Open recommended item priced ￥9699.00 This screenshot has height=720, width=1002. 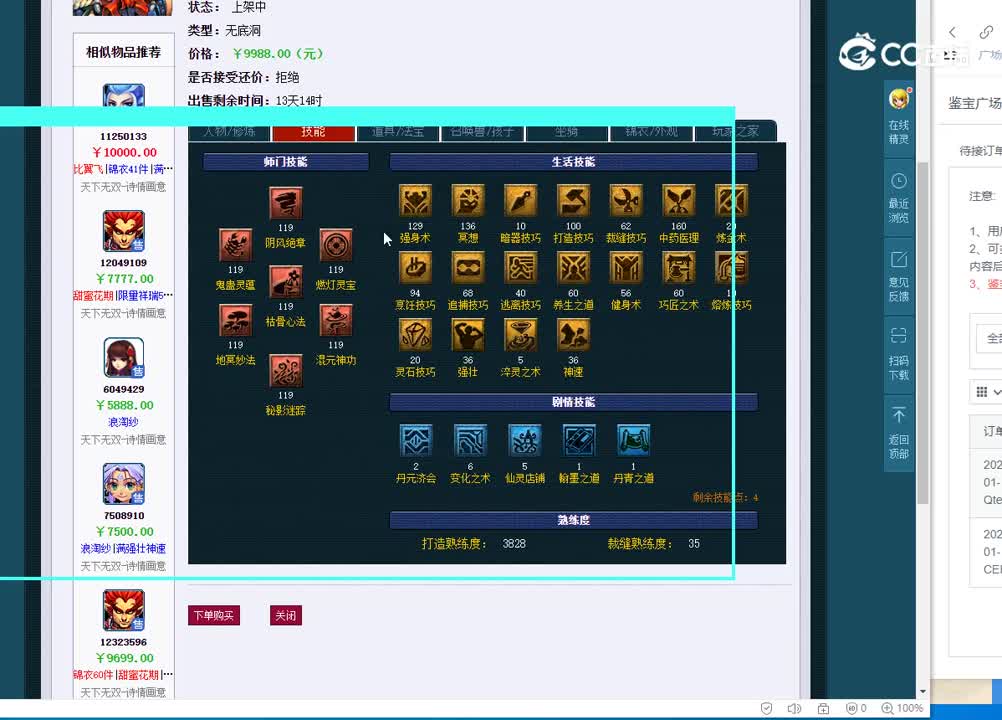(125, 659)
